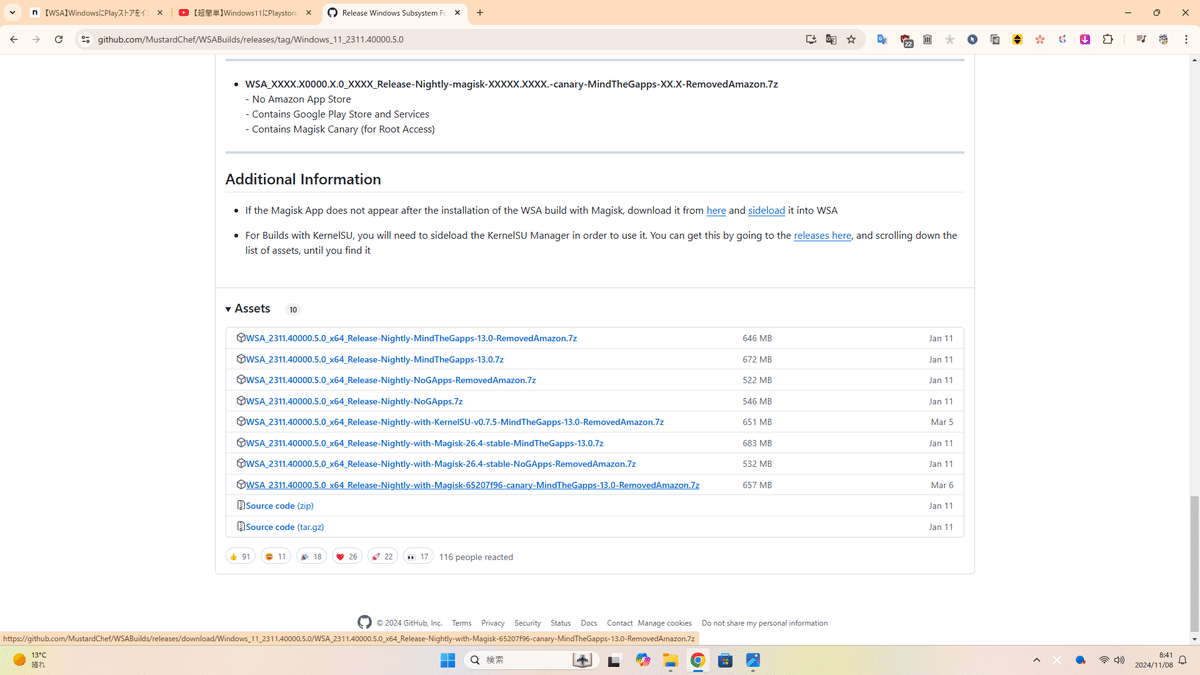Open File Explorer from the taskbar

(x=670, y=660)
